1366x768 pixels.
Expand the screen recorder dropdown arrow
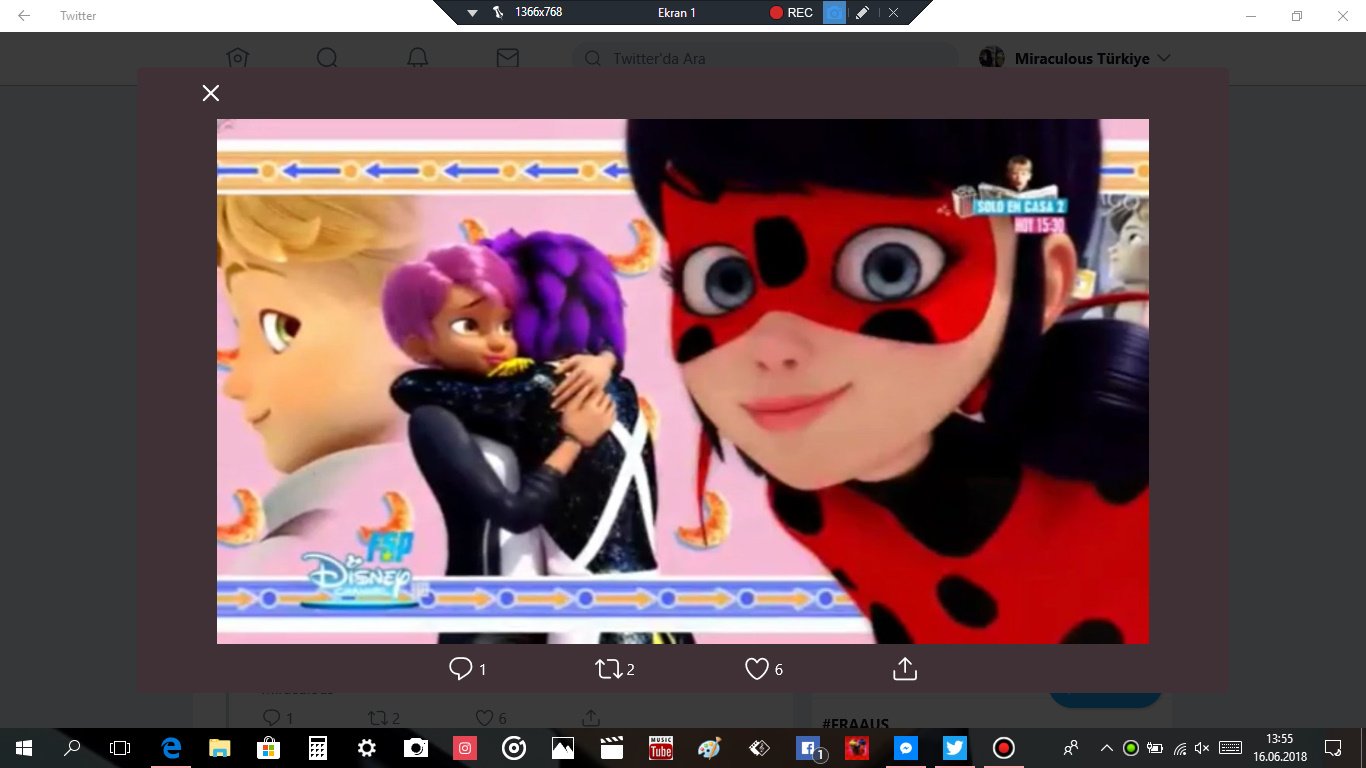pyautogui.click(x=473, y=13)
